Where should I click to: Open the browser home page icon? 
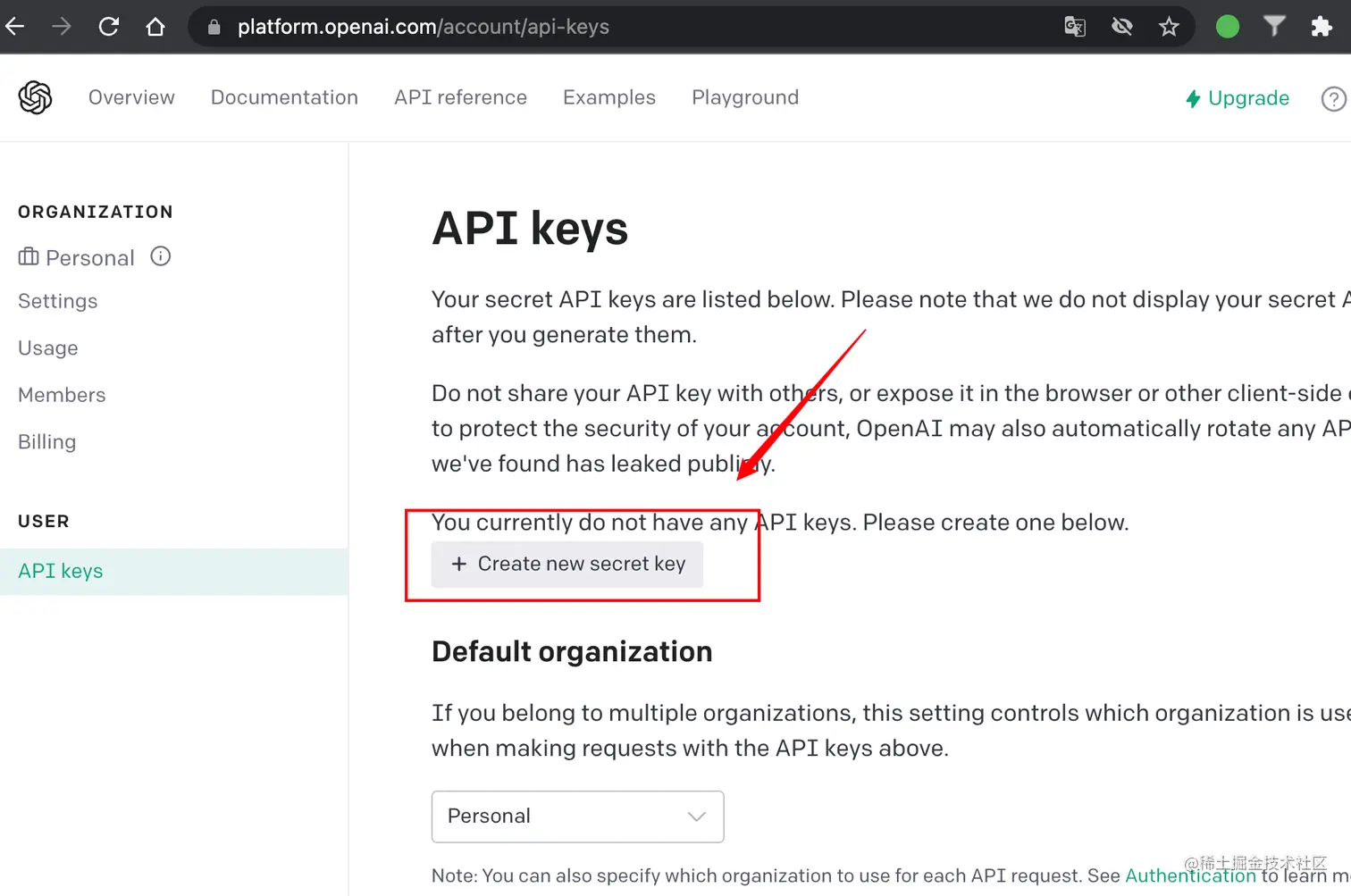155,27
